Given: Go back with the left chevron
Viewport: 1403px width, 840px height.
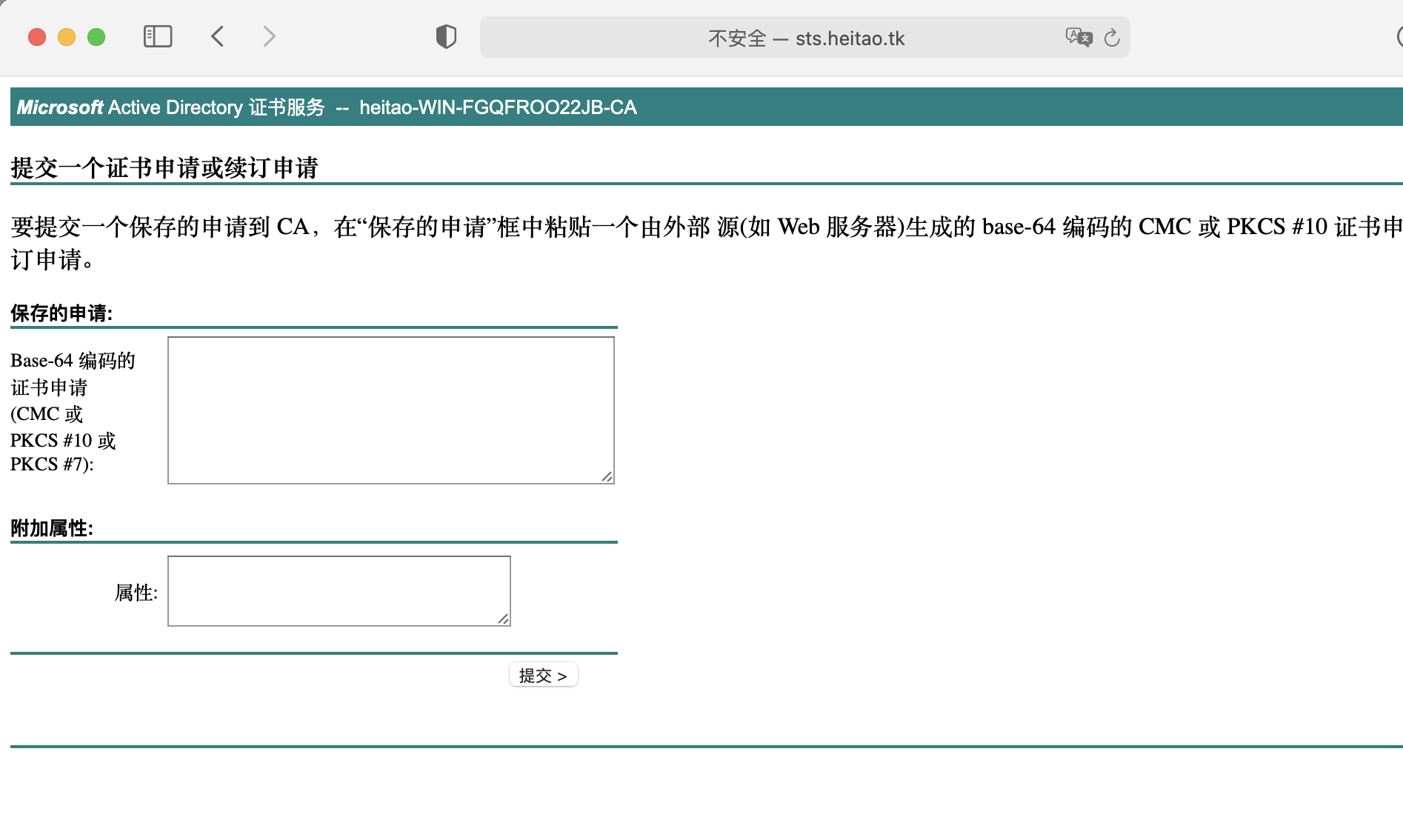Looking at the screenshot, I should pyautogui.click(x=217, y=36).
